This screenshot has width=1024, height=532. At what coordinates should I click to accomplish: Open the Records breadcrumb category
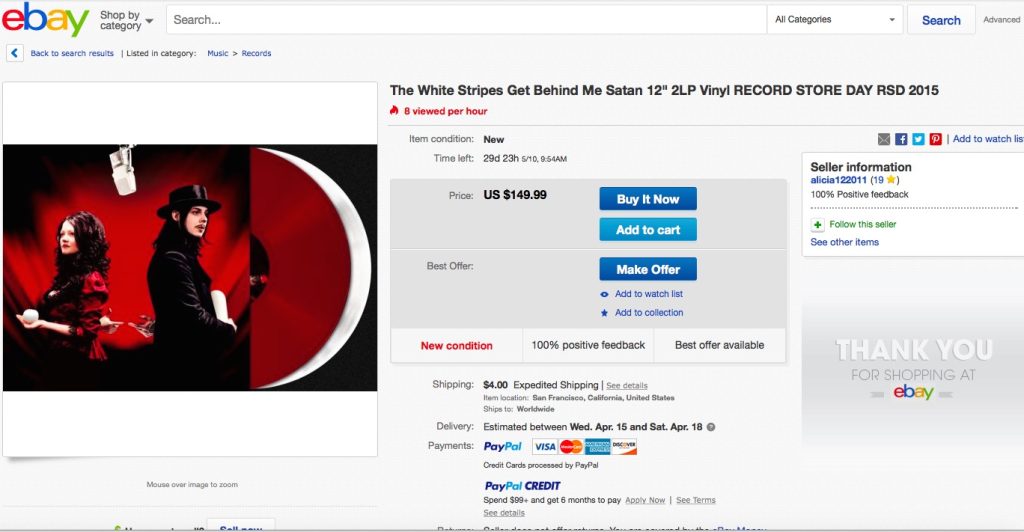(x=256, y=53)
